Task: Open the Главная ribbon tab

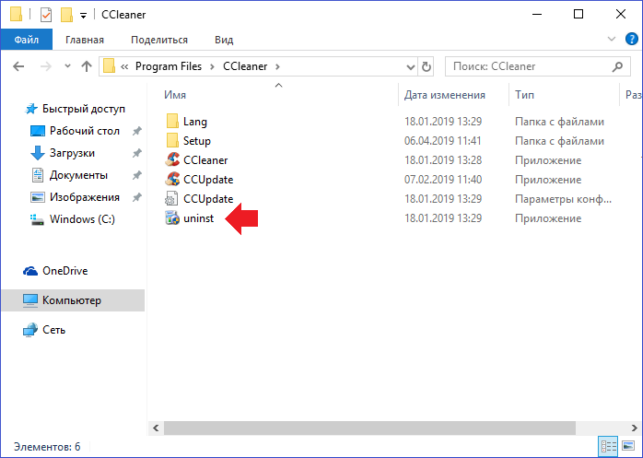Action: pos(84,40)
